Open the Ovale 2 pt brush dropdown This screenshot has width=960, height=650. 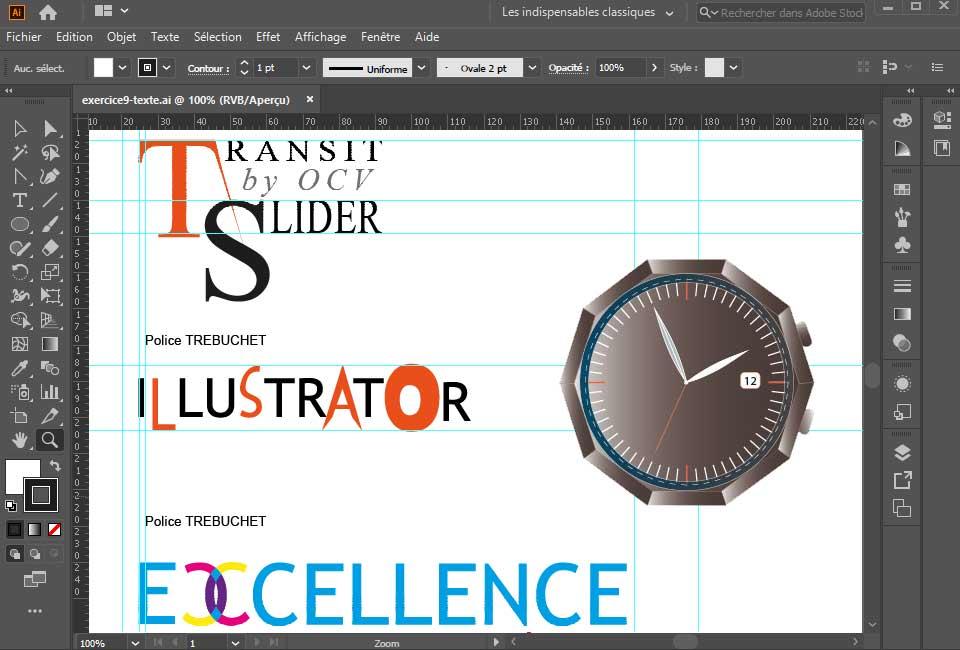pyautogui.click(x=532, y=68)
